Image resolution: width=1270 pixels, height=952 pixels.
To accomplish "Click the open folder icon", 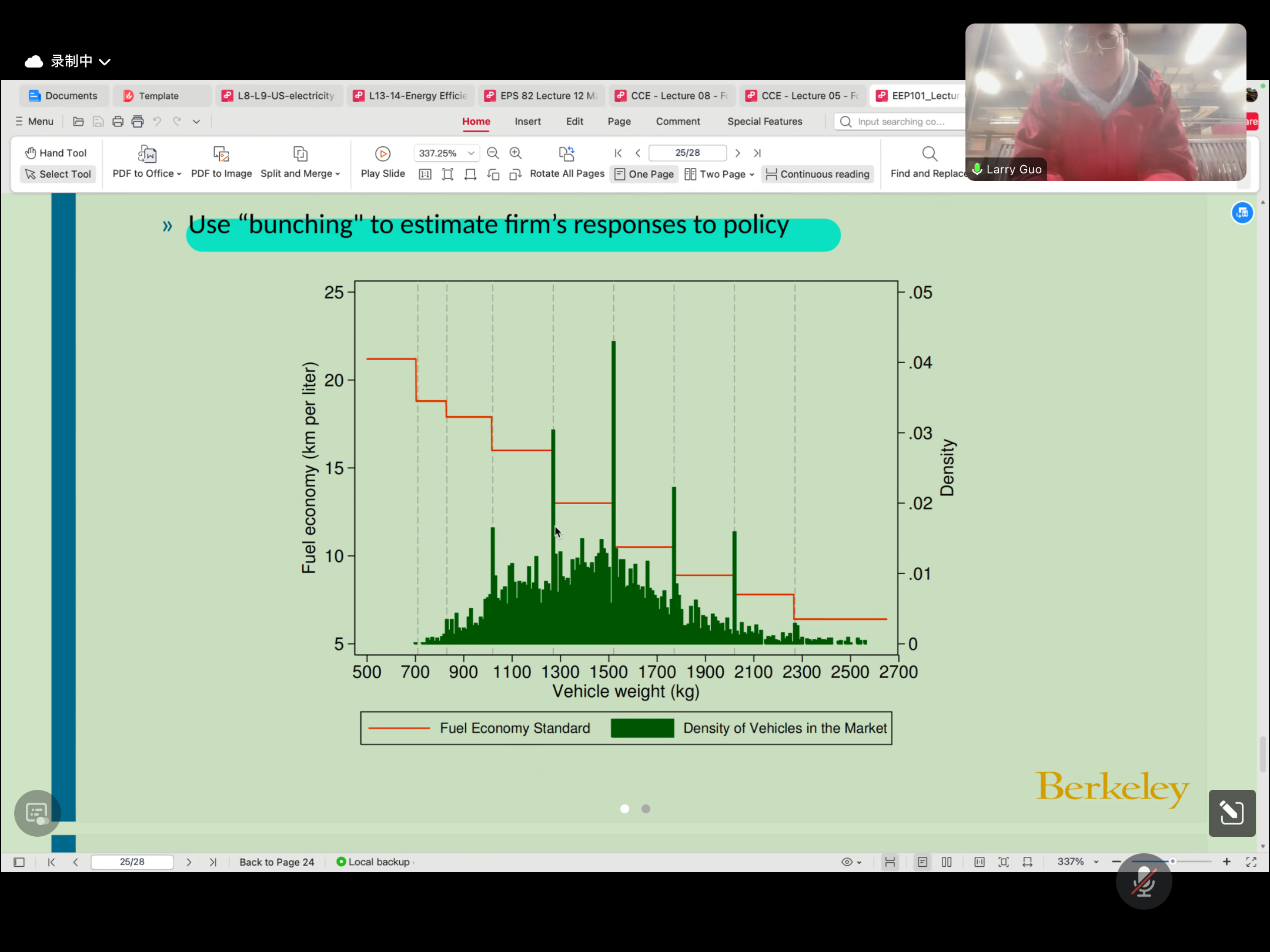I will [78, 122].
